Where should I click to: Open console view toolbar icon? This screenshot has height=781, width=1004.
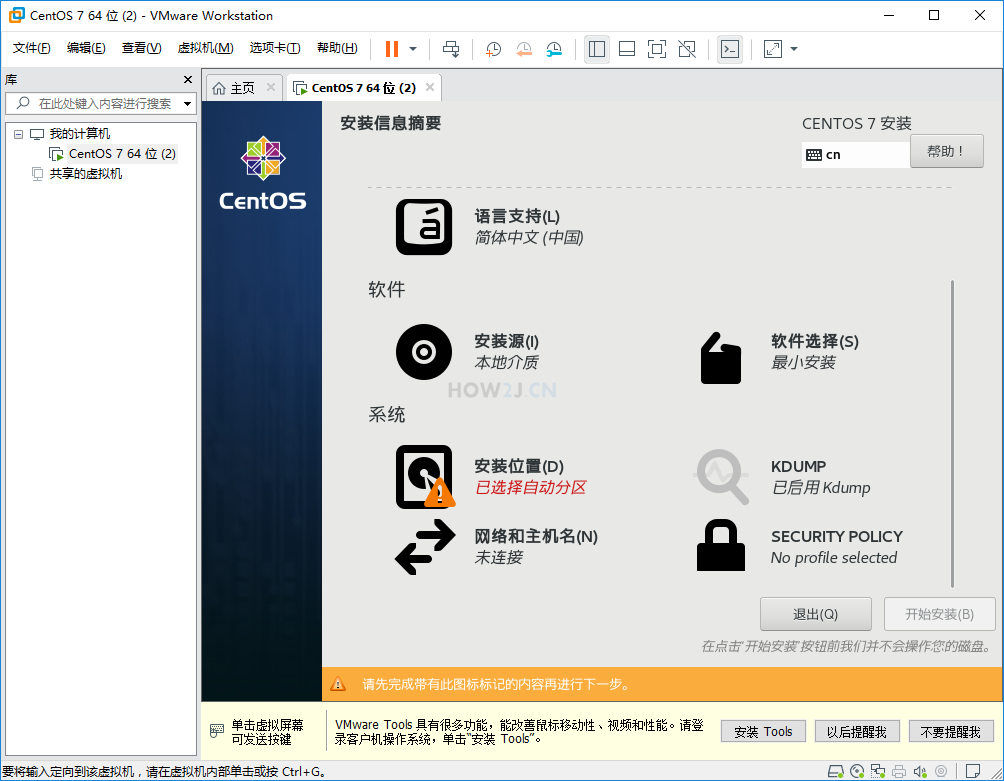click(730, 49)
